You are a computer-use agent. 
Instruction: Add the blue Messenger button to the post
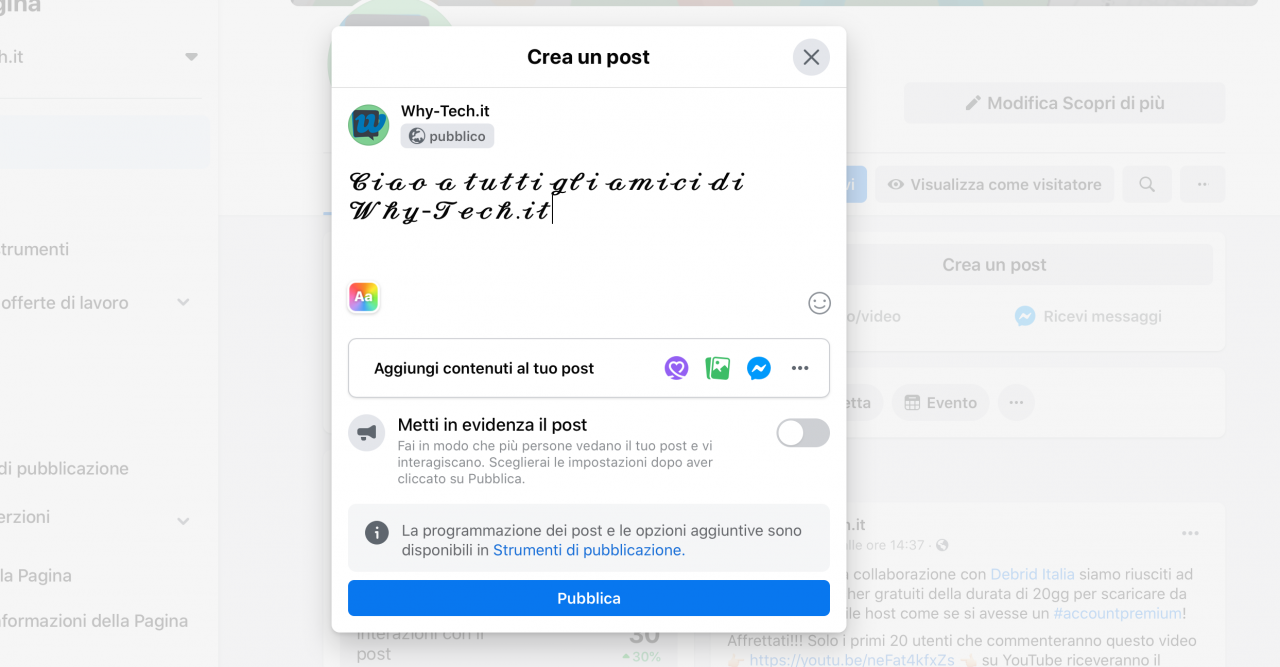[759, 368]
